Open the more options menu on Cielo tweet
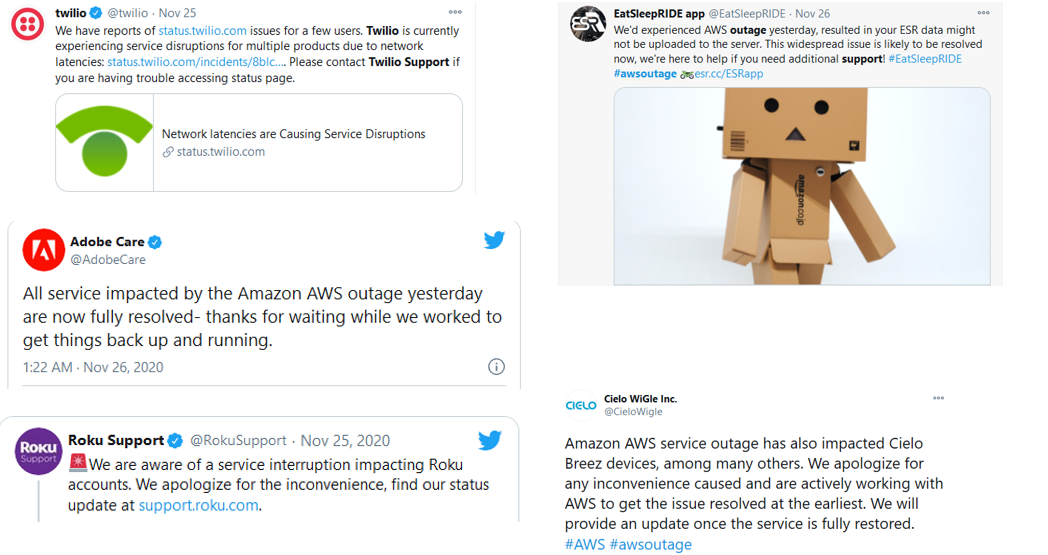 [938, 398]
